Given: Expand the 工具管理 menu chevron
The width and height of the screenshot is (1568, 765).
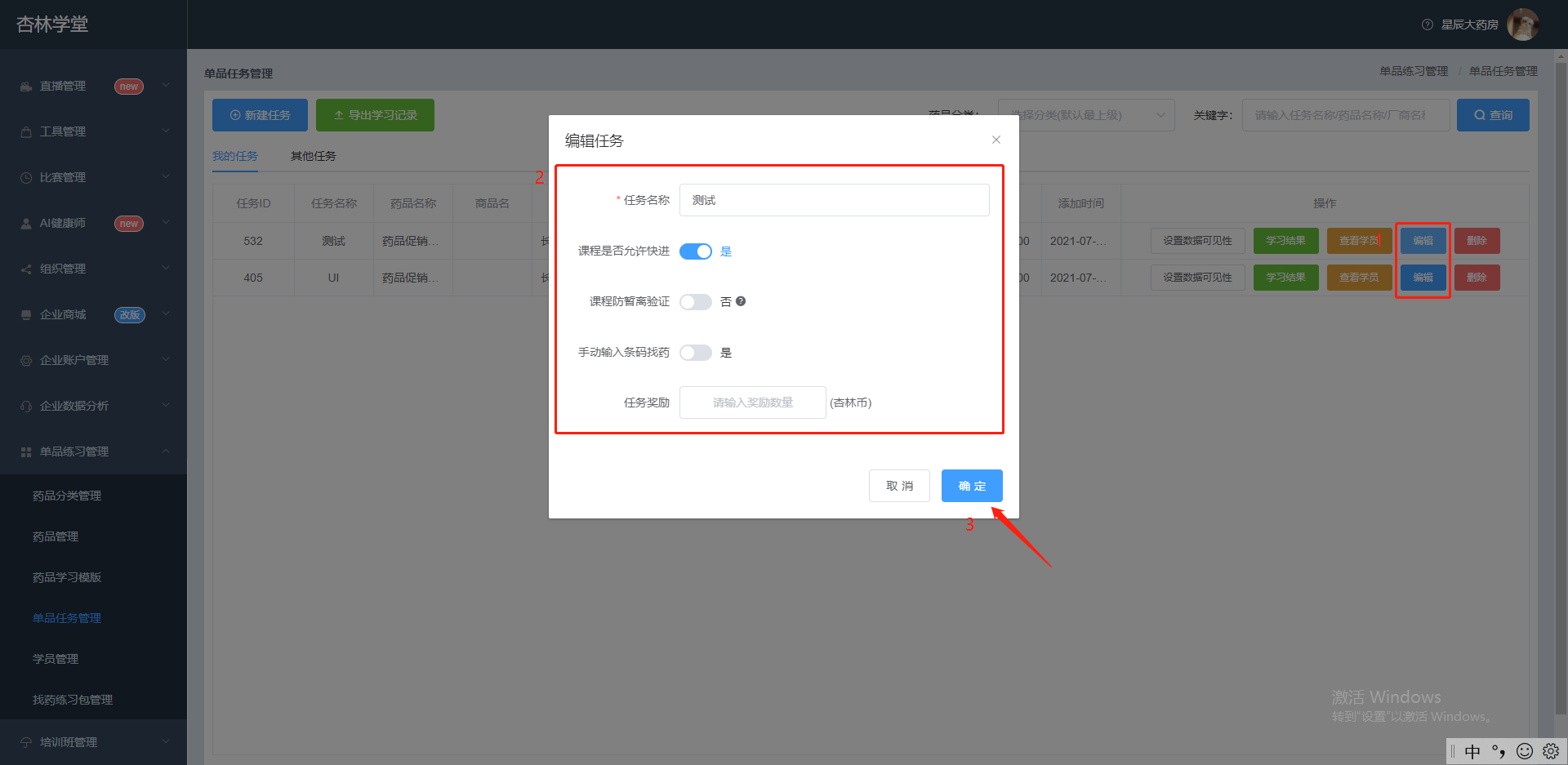Looking at the screenshot, I should (x=166, y=131).
